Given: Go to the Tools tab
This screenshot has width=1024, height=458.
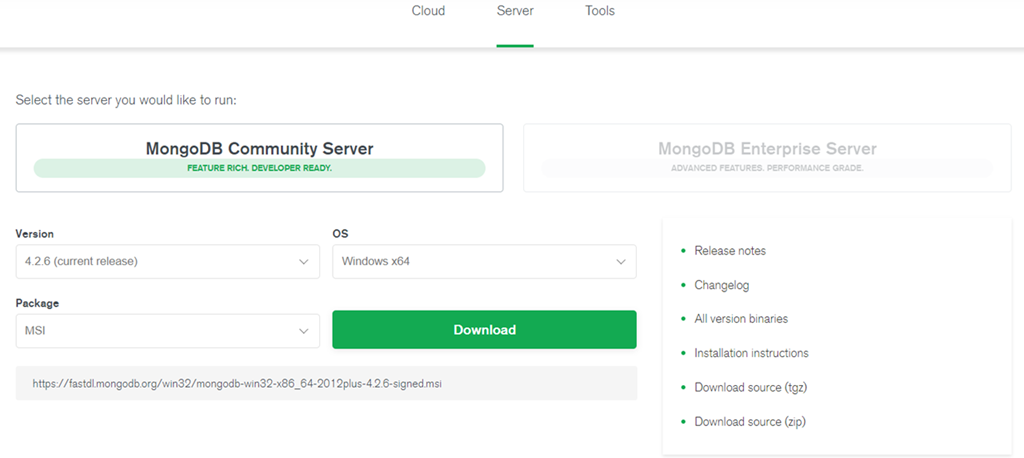Looking at the screenshot, I should 600,12.
